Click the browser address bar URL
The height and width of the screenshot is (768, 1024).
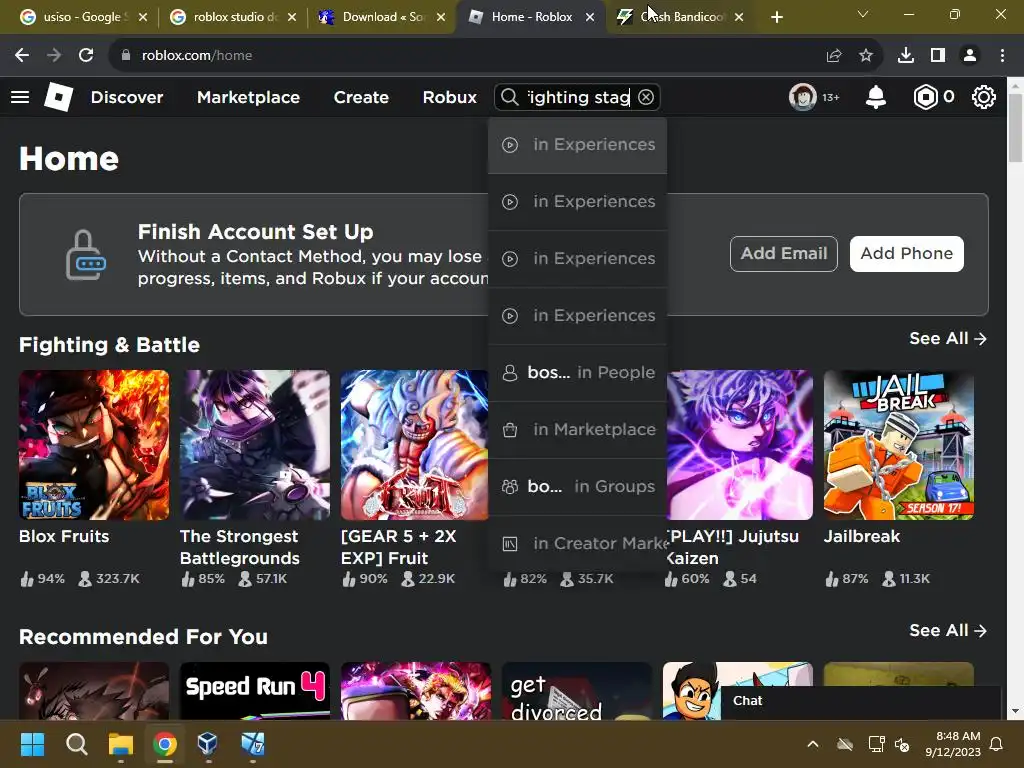197,56
